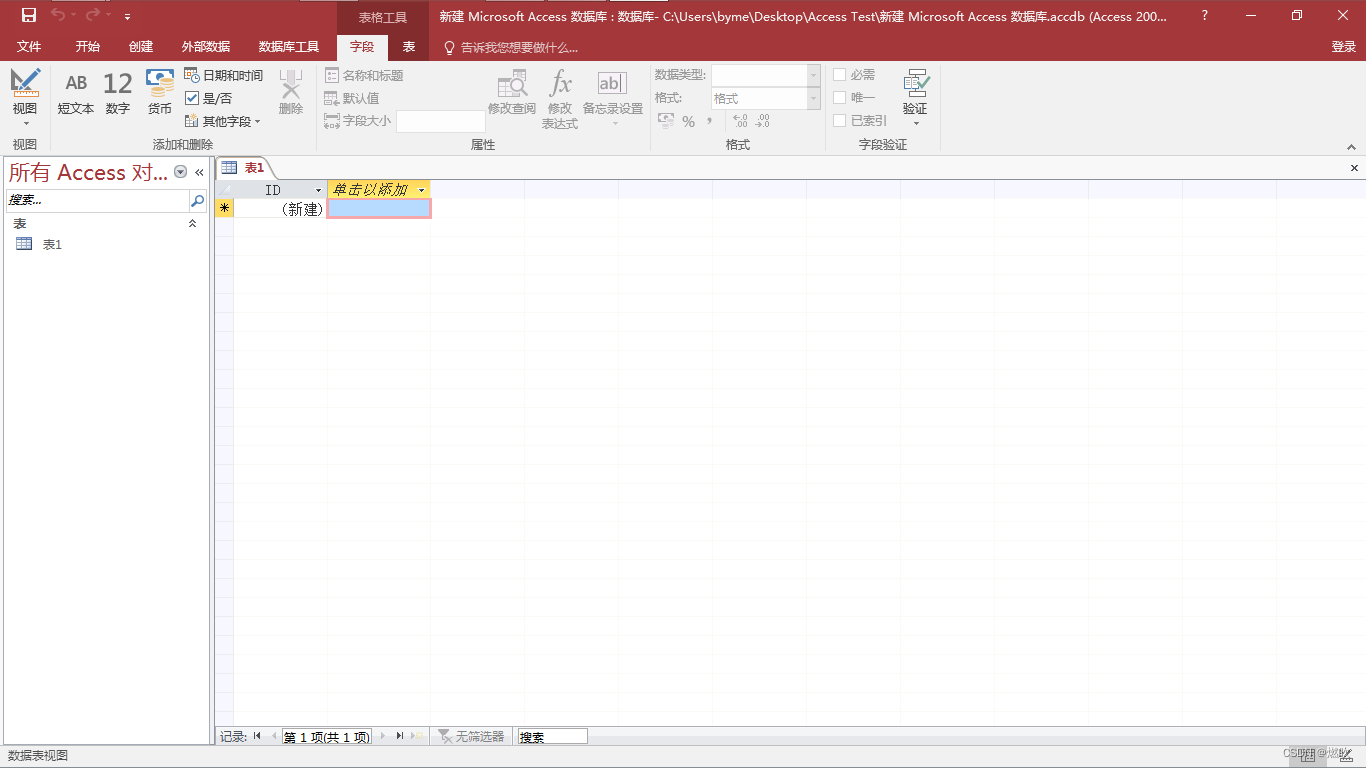Switch to the 外部数据 ribbon tab
Viewport: 1366px width, 768px height.
point(206,47)
